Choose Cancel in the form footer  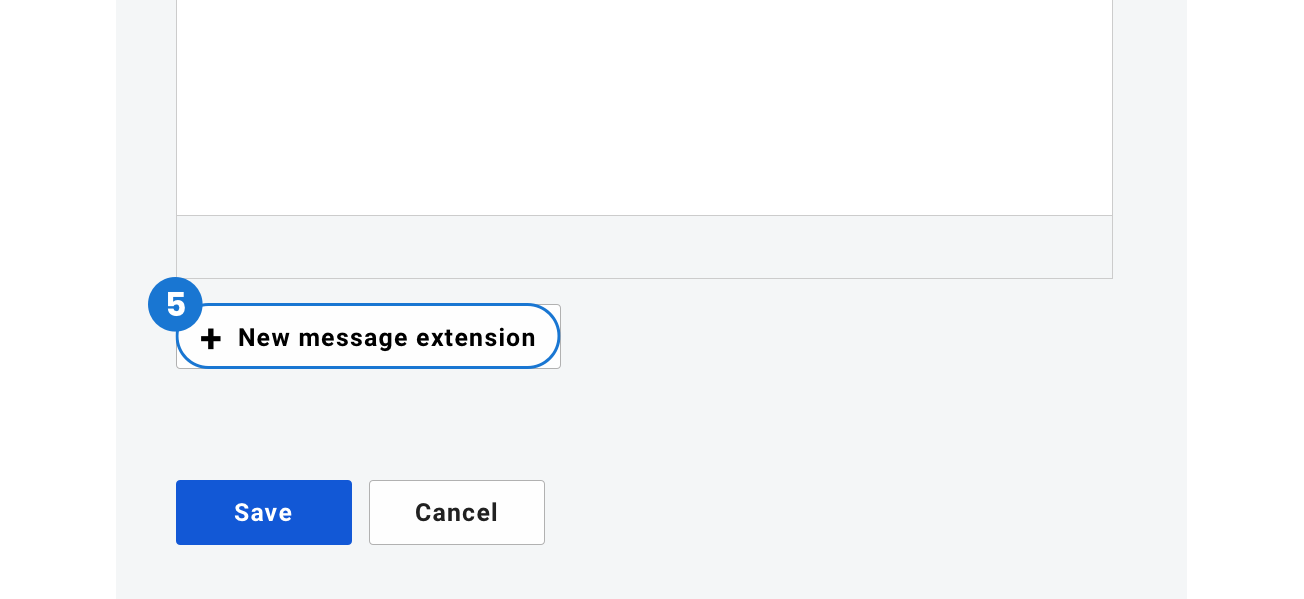click(x=456, y=512)
